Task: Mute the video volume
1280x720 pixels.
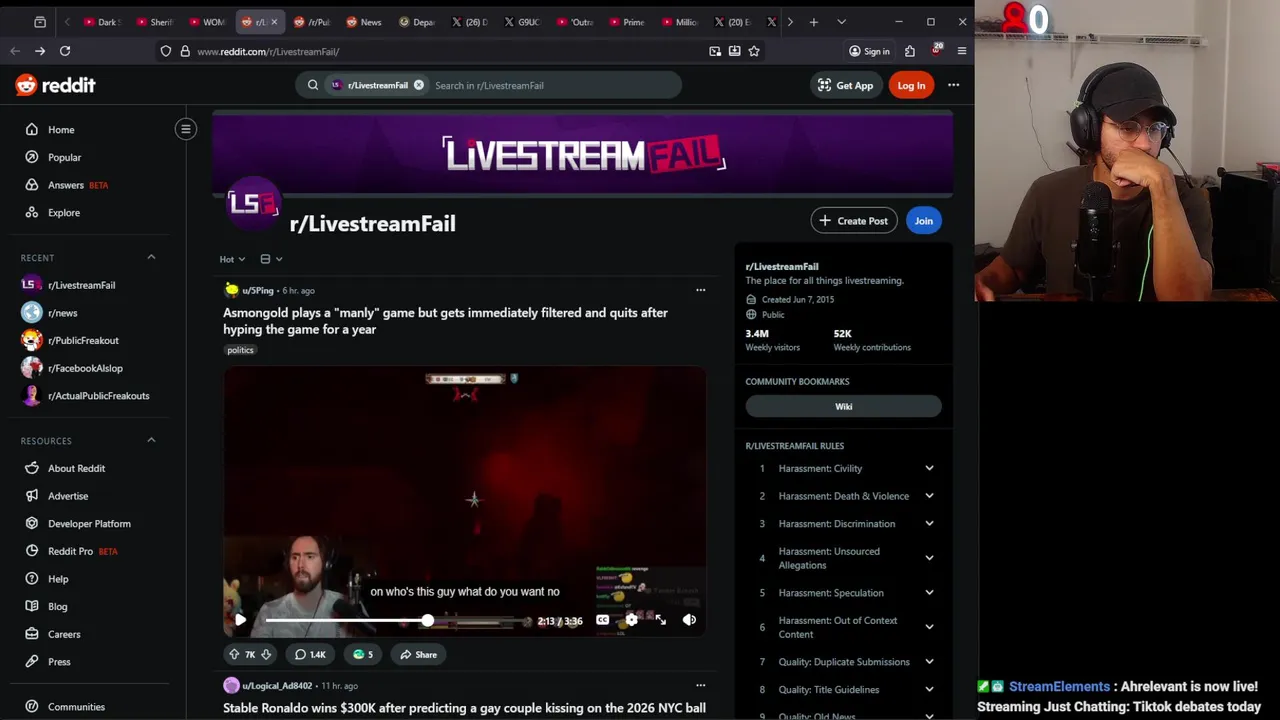Action: pos(689,620)
